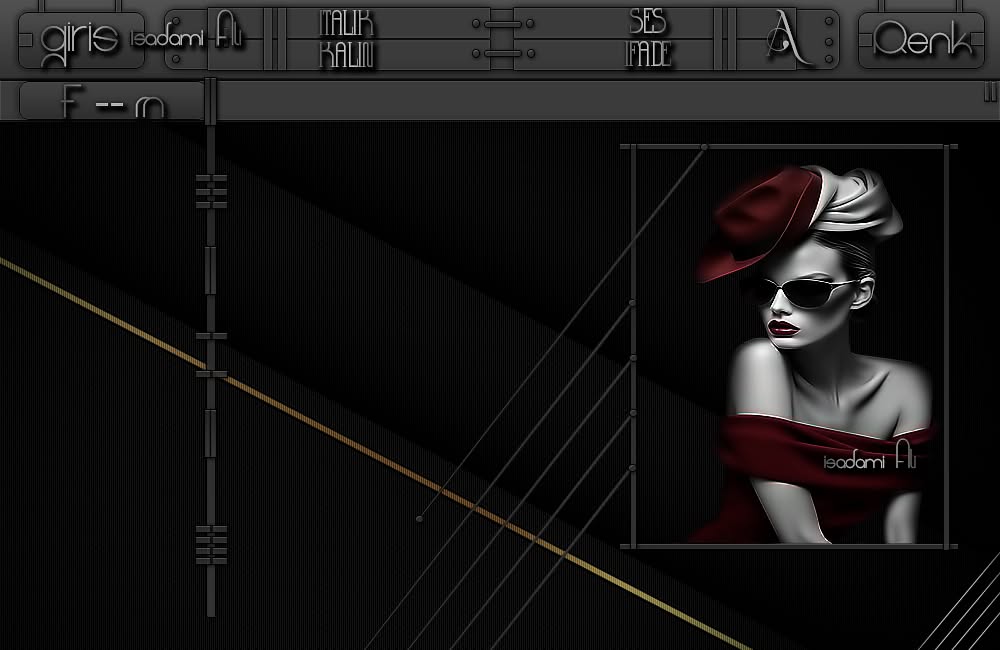Image resolution: width=1000 pixels, height=650 pixels.
Task: Click the bottom round dot beside the A icon
Action: click(828, 59)
